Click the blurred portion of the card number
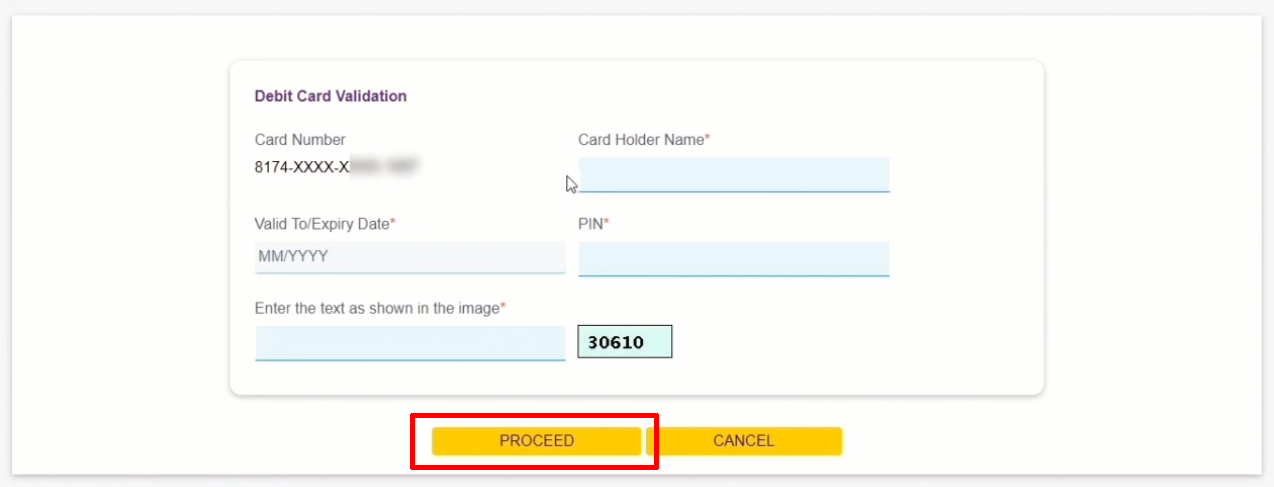Viewport: 1274px width, 487px height. (385, 167)
